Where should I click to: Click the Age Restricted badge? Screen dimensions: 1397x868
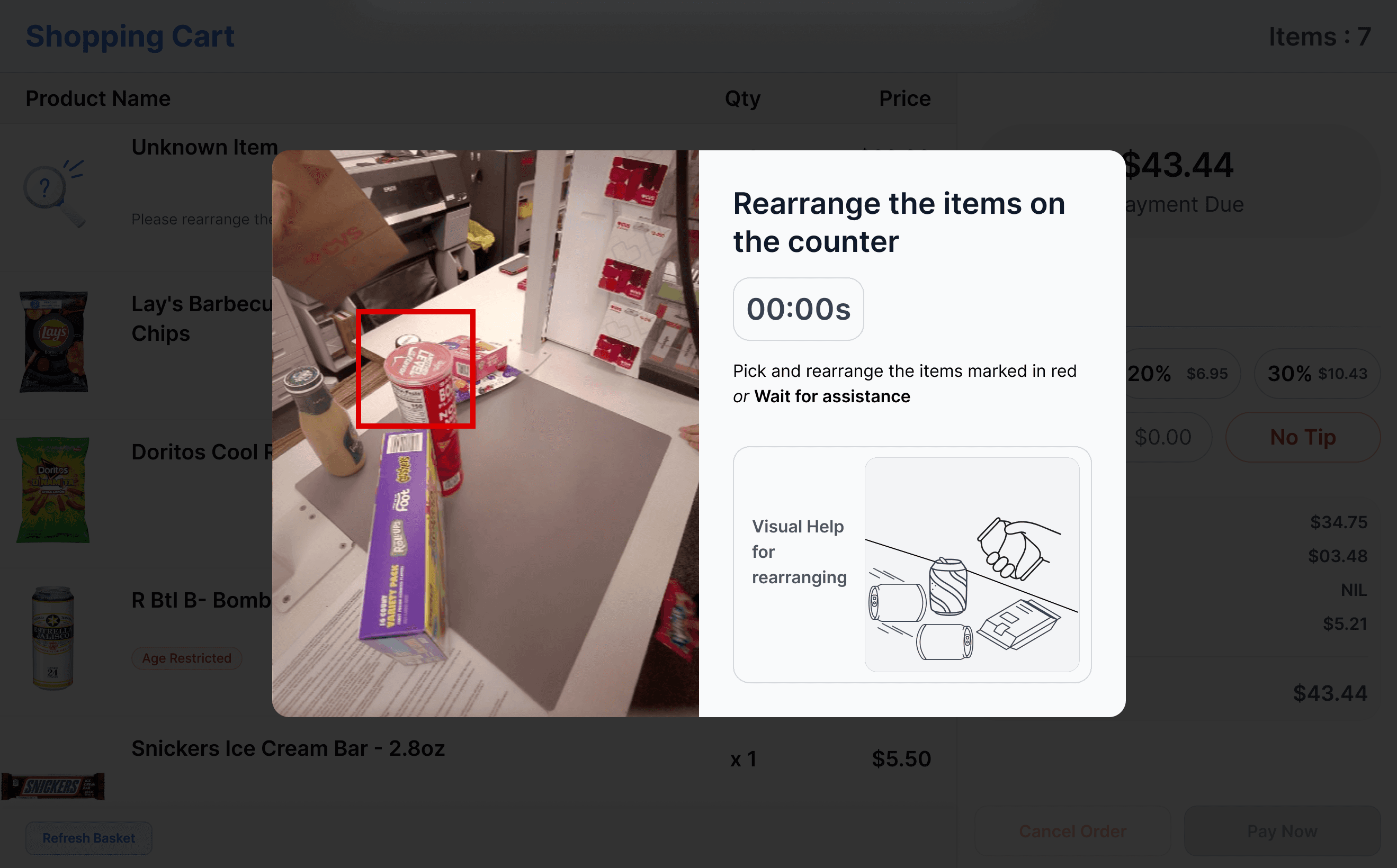pos(187,658)
